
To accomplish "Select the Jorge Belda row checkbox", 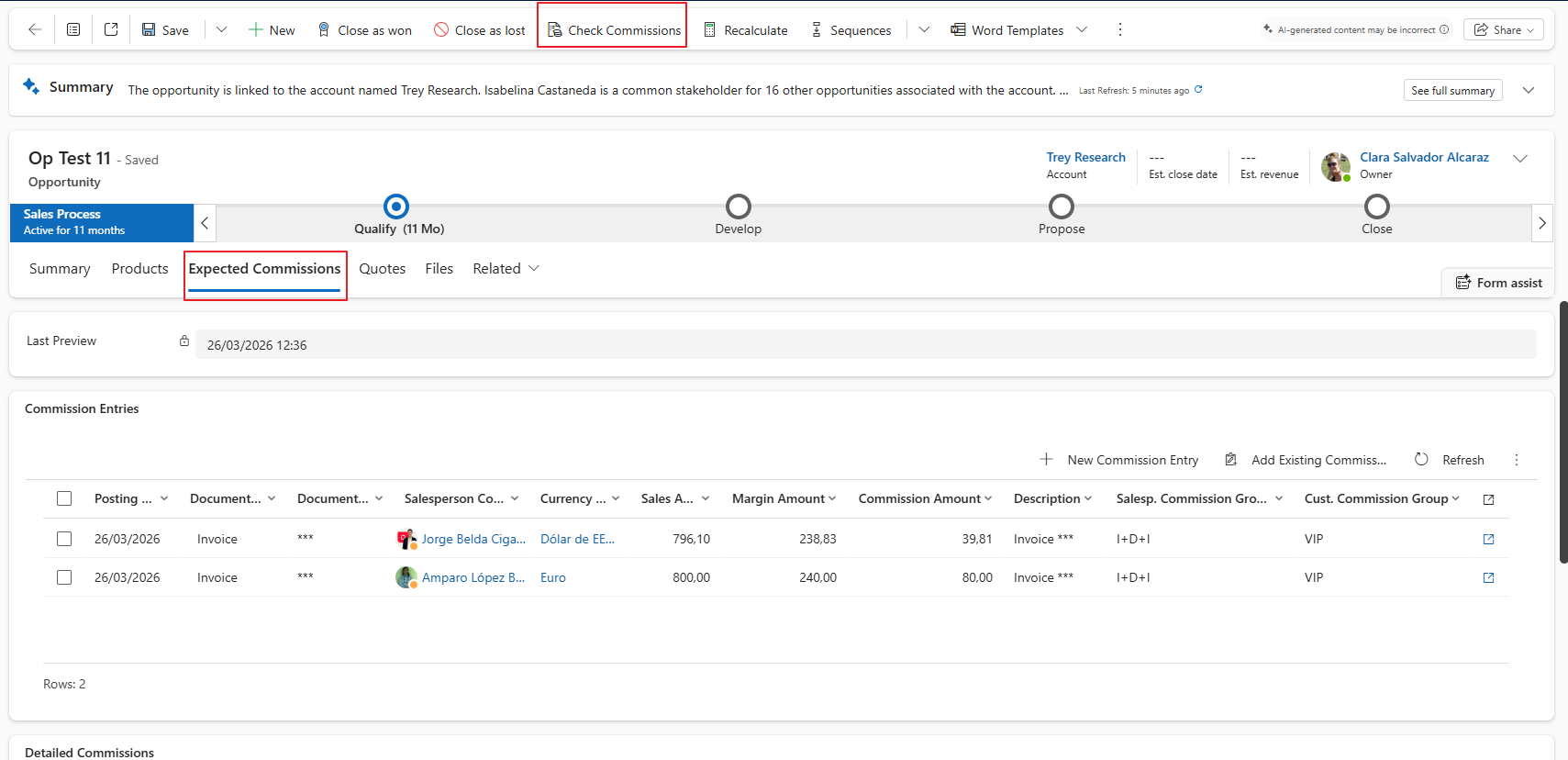I will point(64,539).
